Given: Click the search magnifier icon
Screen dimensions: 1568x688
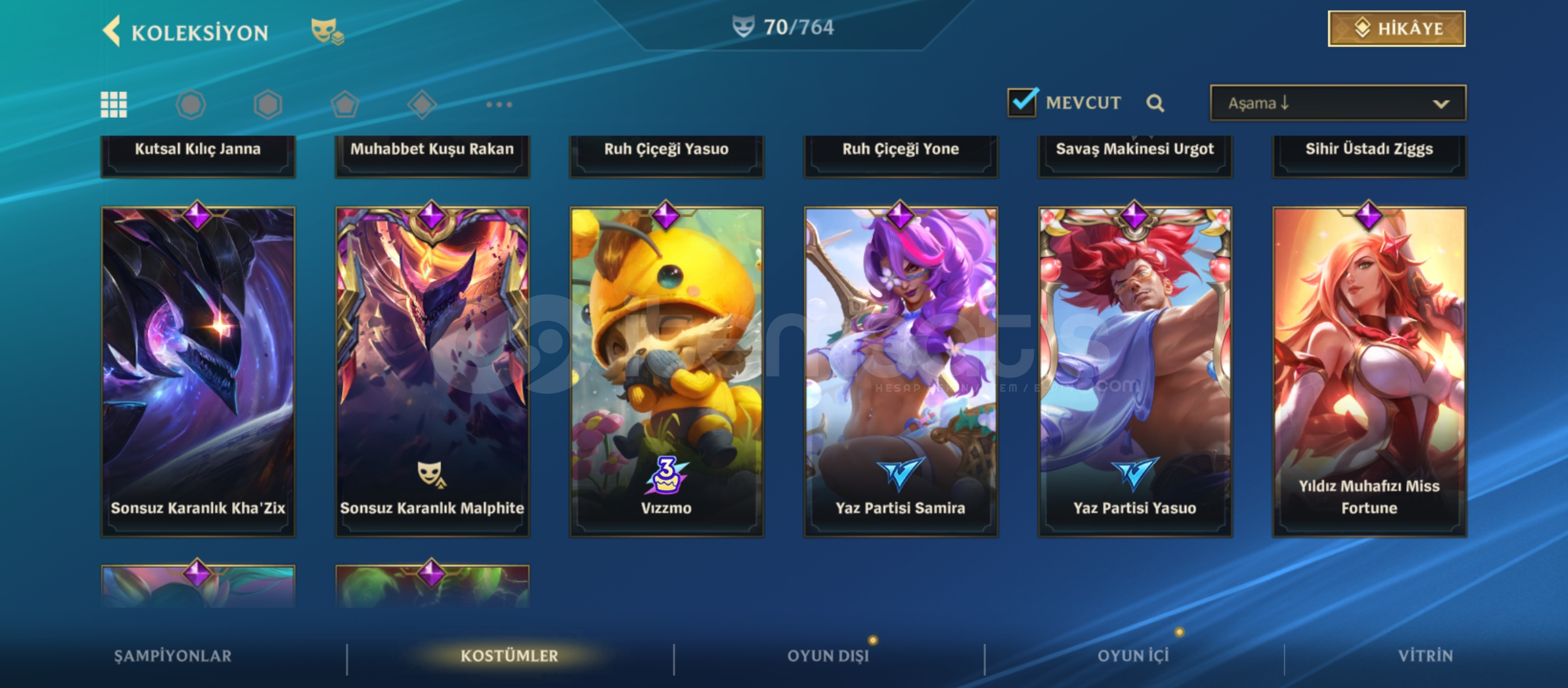Looking at the screenshot, I should 1155,103.
